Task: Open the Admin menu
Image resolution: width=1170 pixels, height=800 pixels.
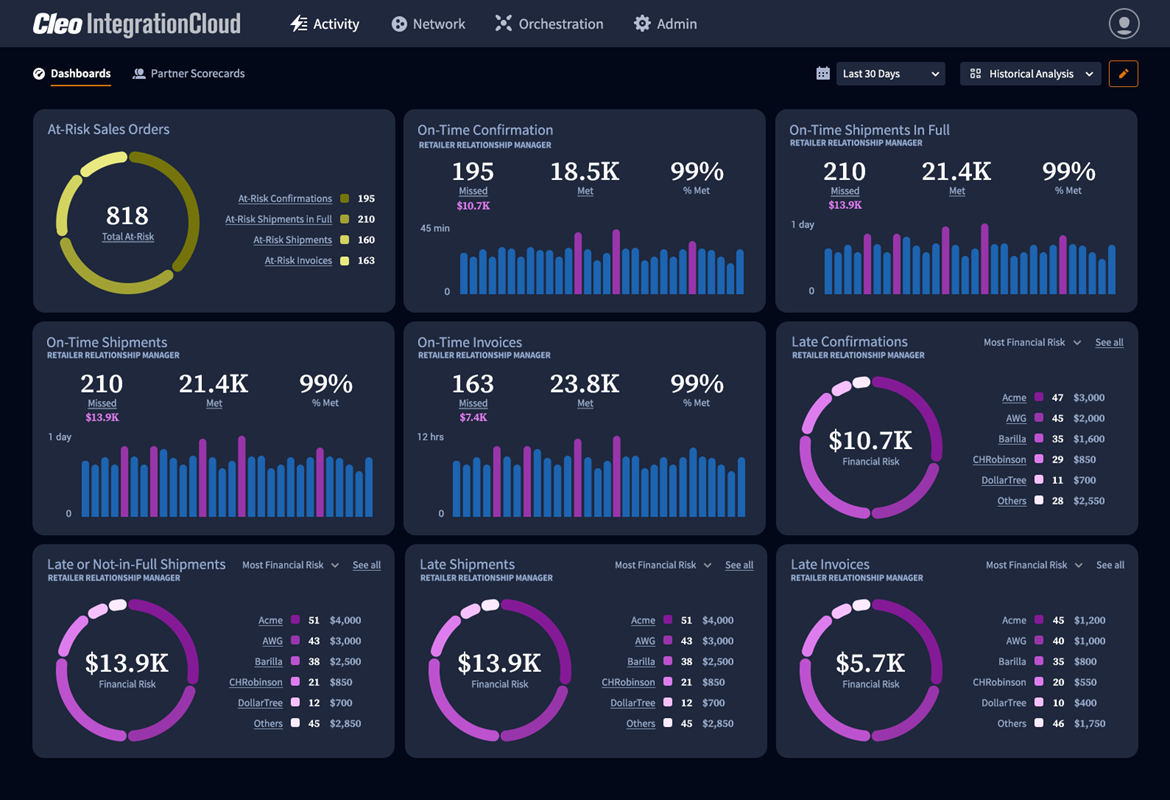Action: [665, 24]
